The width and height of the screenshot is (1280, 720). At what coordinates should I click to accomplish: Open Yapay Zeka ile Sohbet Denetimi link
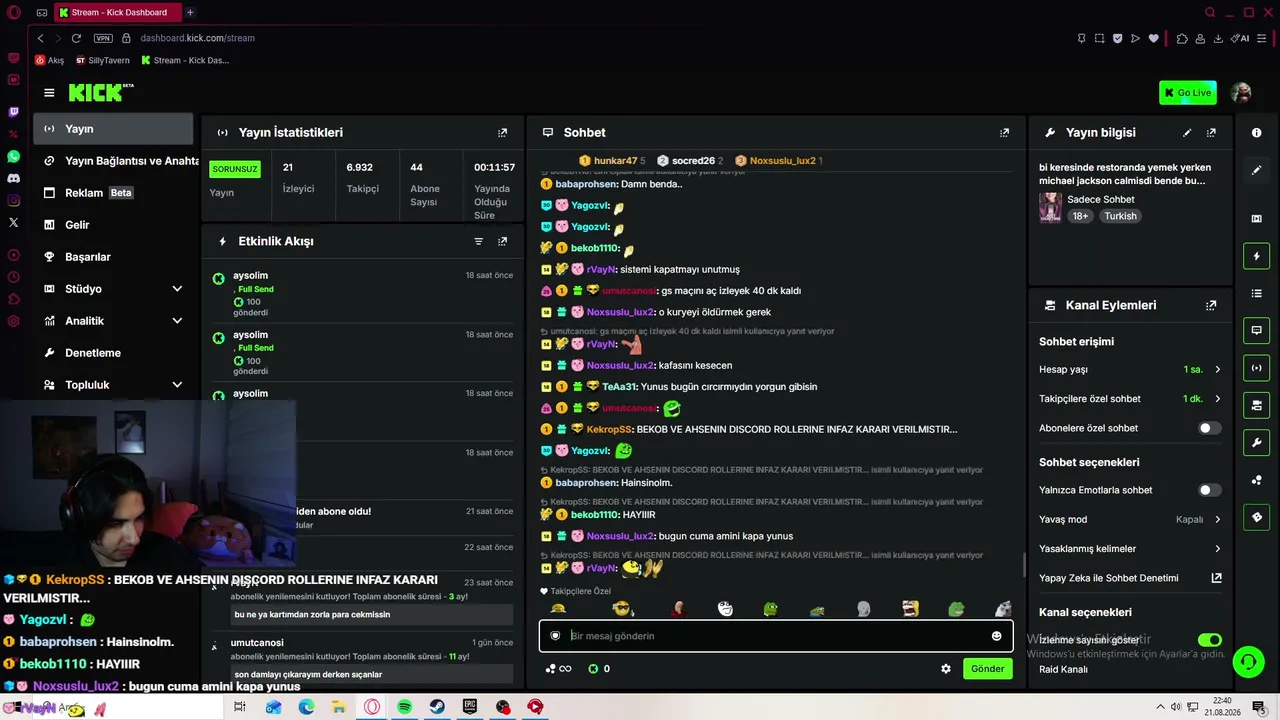pos(1130,578)
